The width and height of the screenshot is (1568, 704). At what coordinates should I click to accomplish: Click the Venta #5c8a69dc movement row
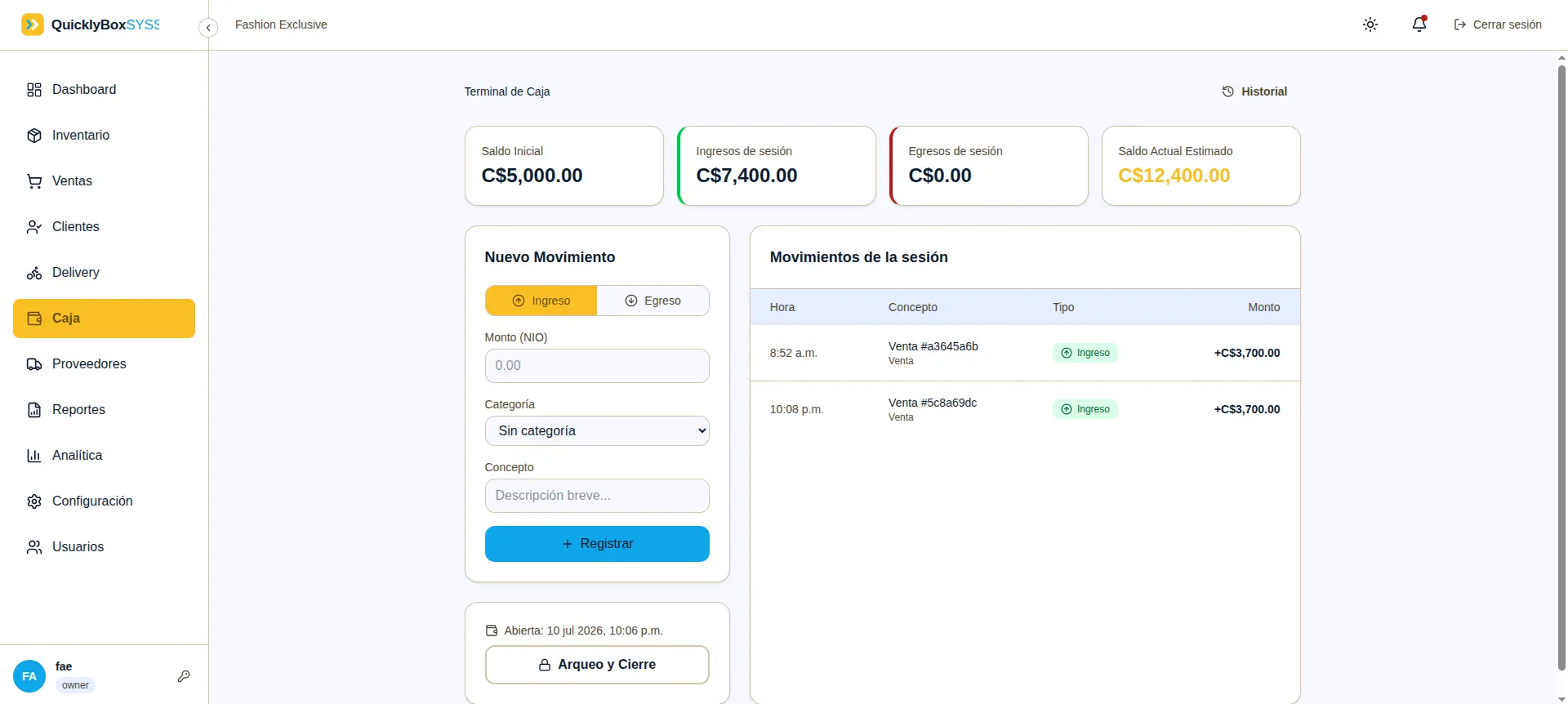(1025, 409)
